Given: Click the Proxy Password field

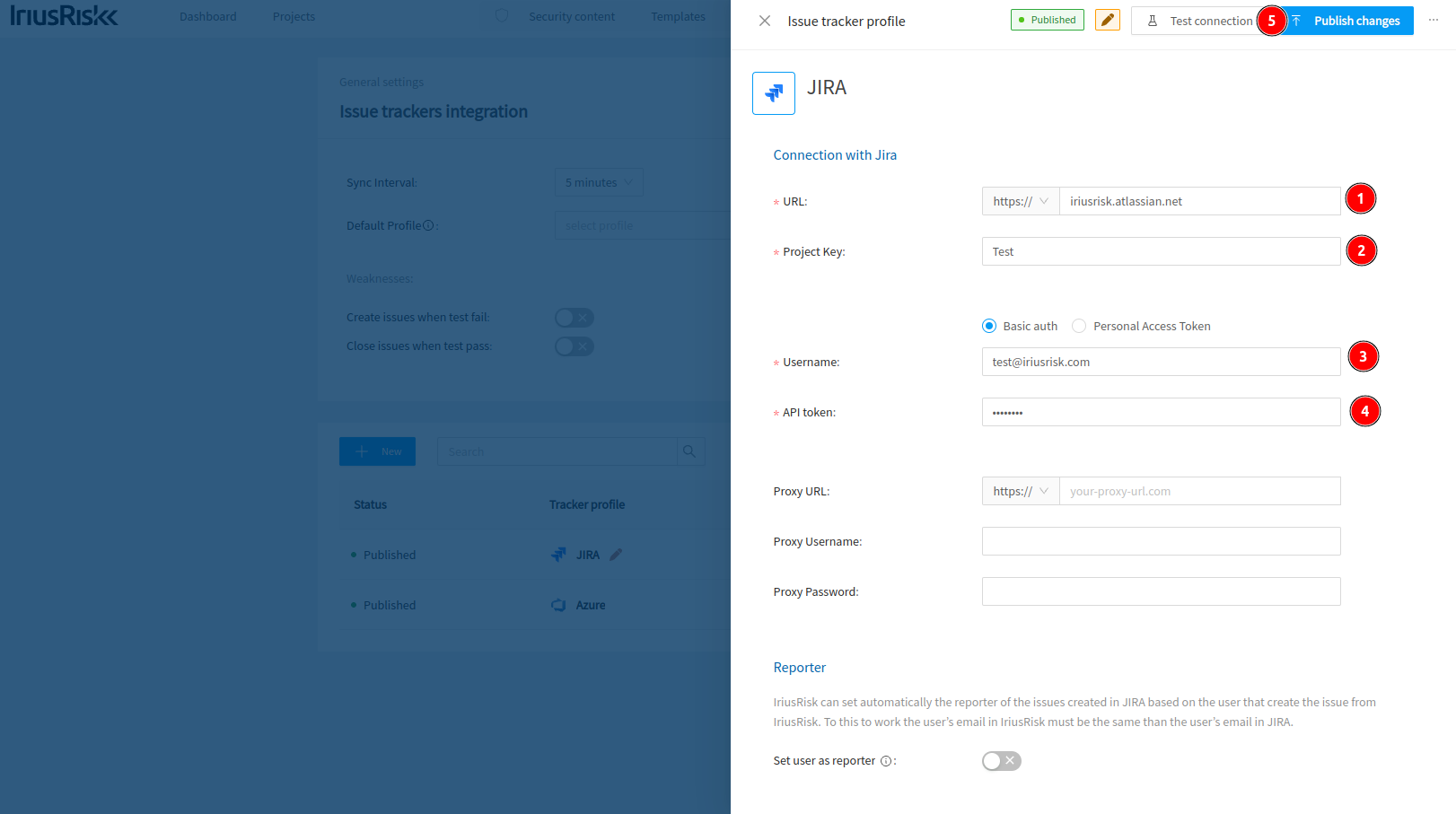Looking at the screenshot, I should 1162,591.
